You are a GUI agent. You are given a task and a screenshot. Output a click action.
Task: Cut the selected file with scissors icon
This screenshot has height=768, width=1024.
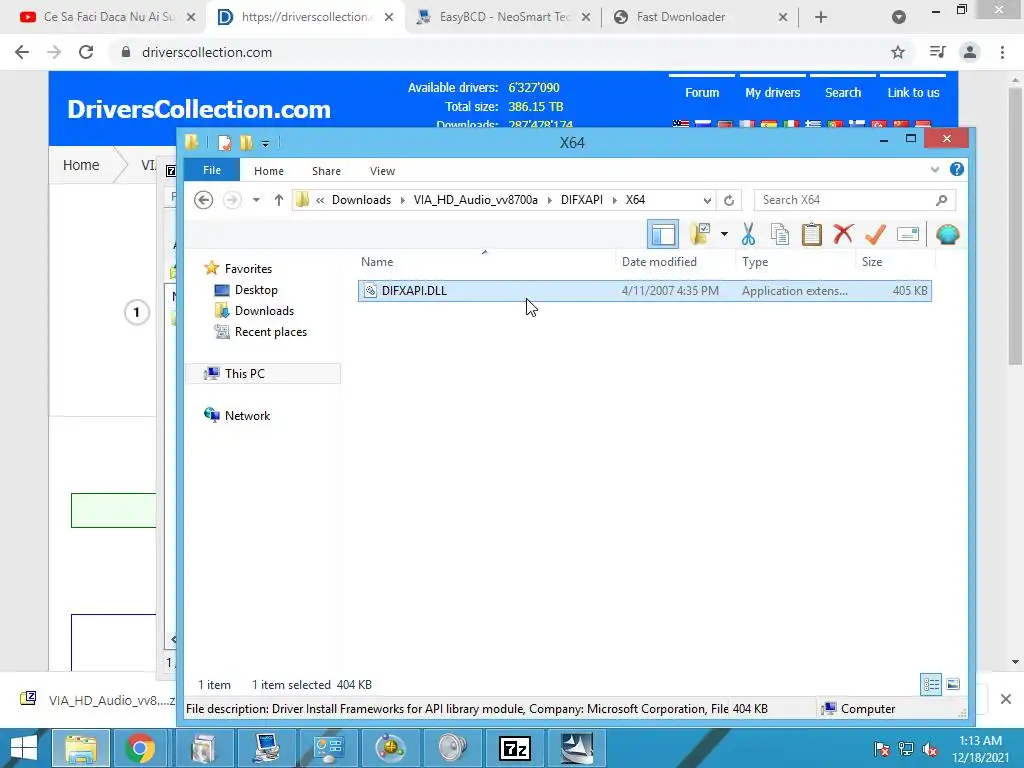point(748,234)
